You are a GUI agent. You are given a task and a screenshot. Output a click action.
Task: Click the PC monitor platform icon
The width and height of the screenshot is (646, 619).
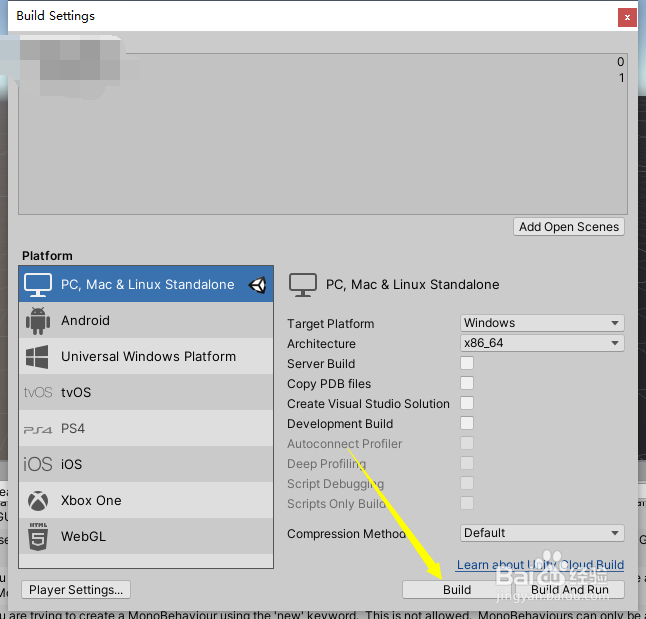tap(38, 284)
